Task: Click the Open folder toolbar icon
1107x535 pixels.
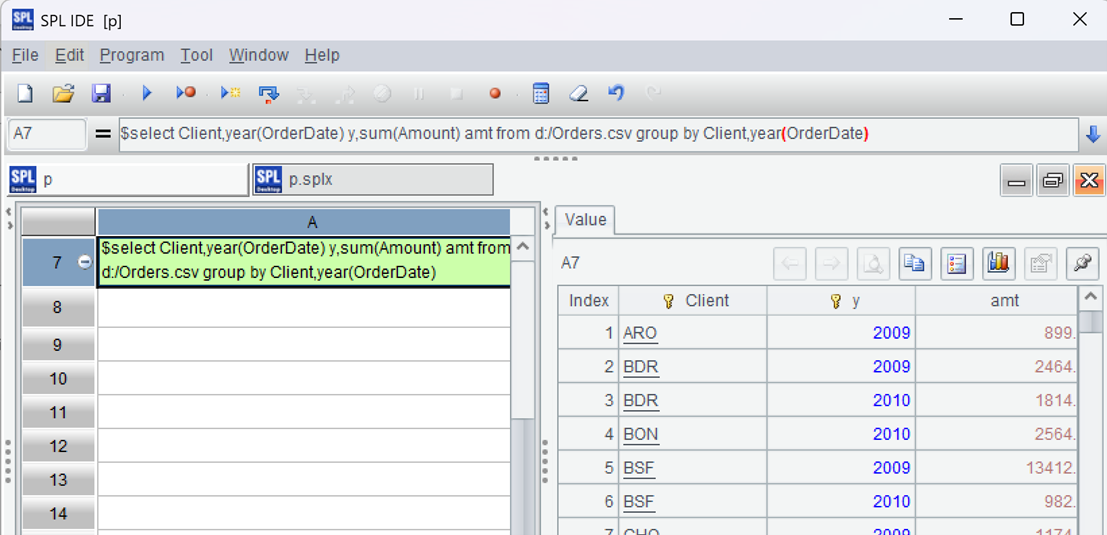Action: click(63, 93)
